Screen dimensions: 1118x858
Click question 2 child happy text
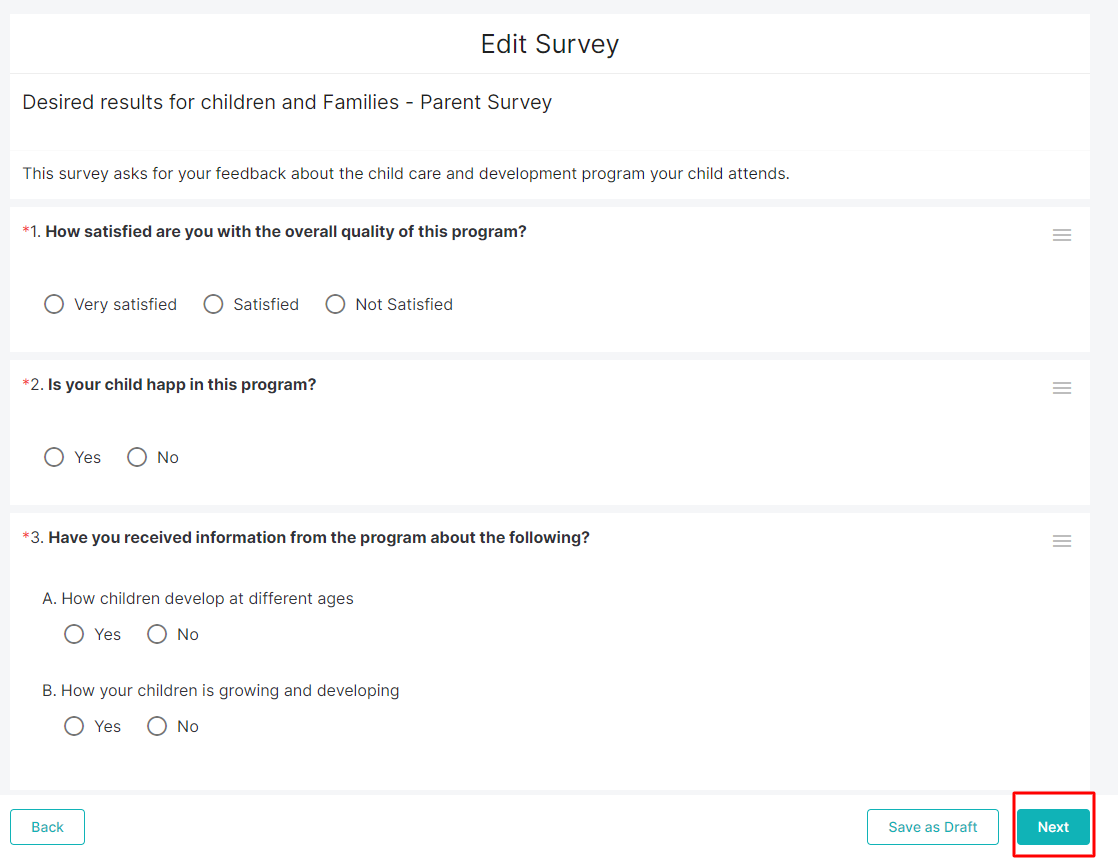[x=182, y=385]
